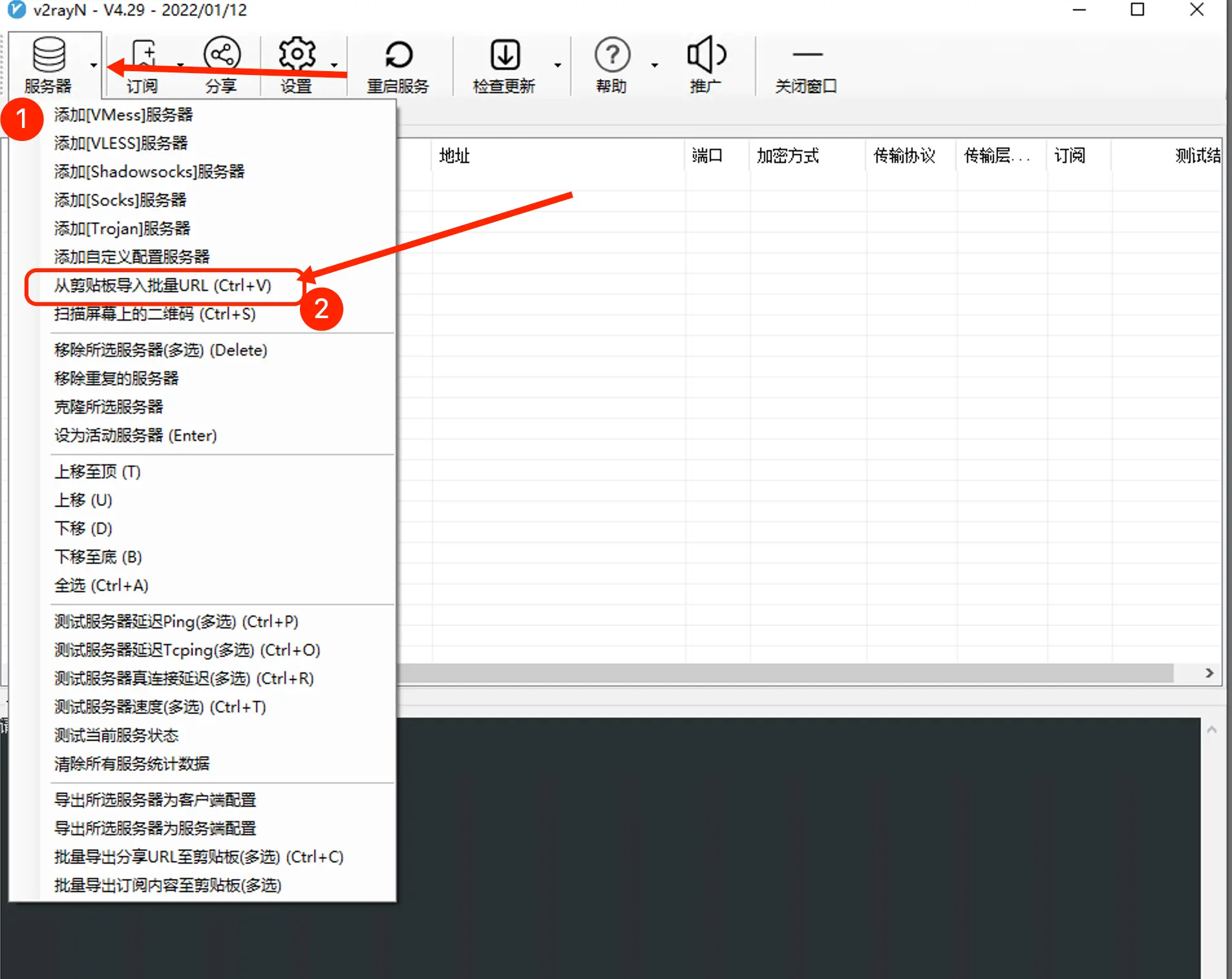Click the log panel scroll-up arrow
This screenshot has height=979, width=1232.
[1212, 729]
